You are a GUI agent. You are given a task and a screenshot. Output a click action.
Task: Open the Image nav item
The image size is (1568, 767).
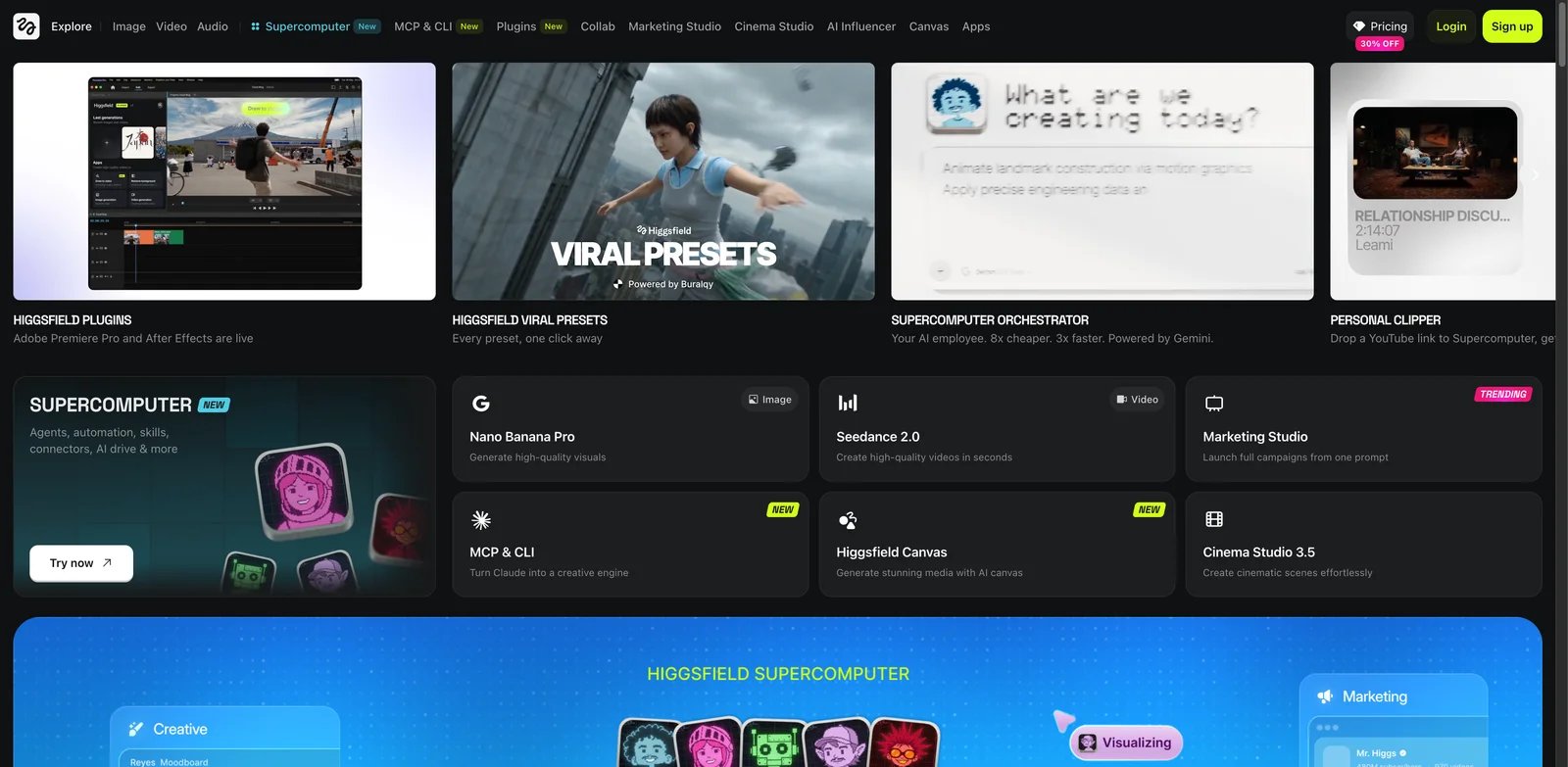coord(129,26)
